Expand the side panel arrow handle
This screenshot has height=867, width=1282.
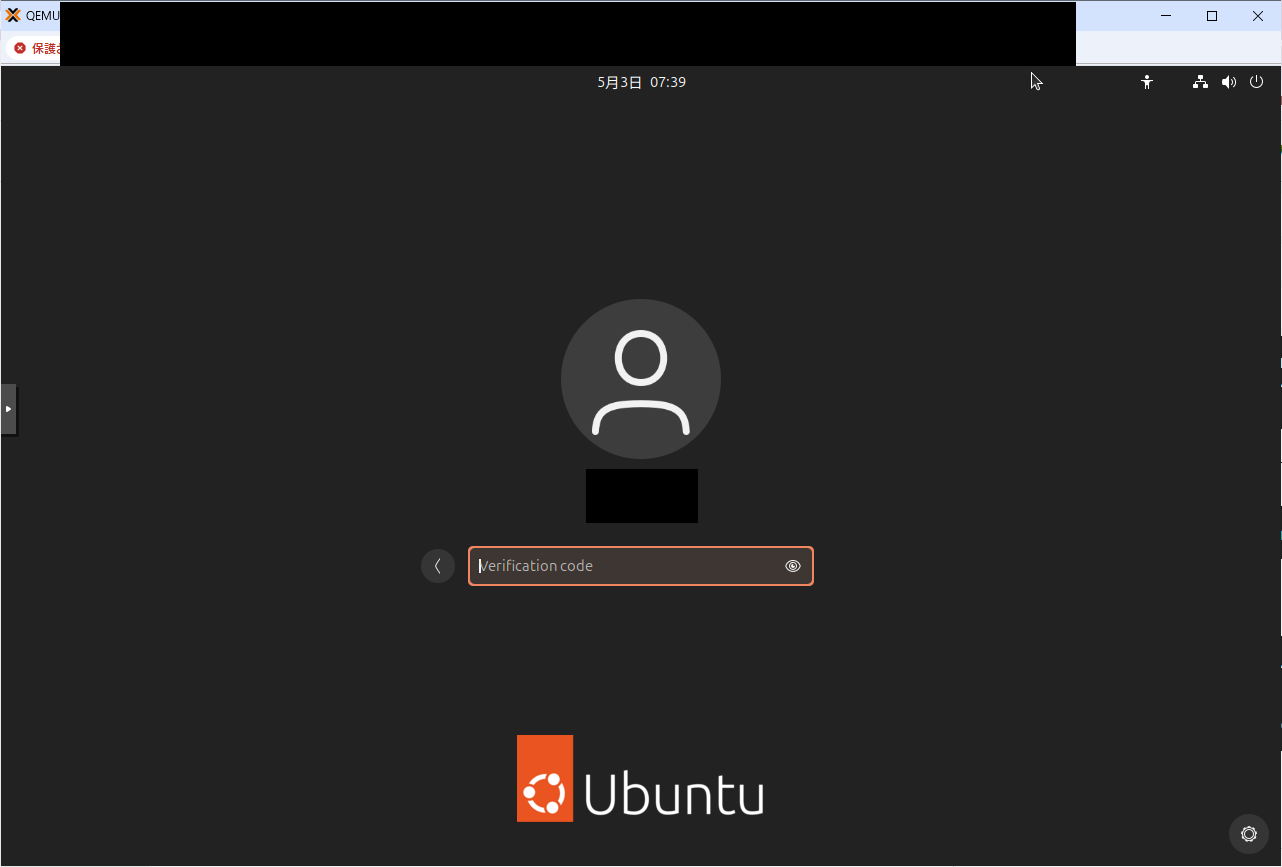click(8, 409)
